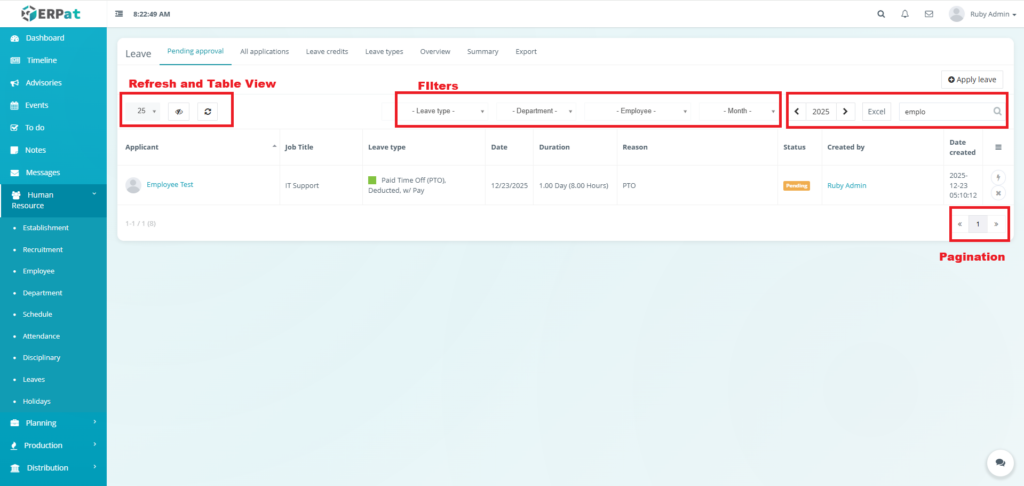The image size is (1024, 486).
Task: Click the search input field containing emplo
Action: point(945,112)
